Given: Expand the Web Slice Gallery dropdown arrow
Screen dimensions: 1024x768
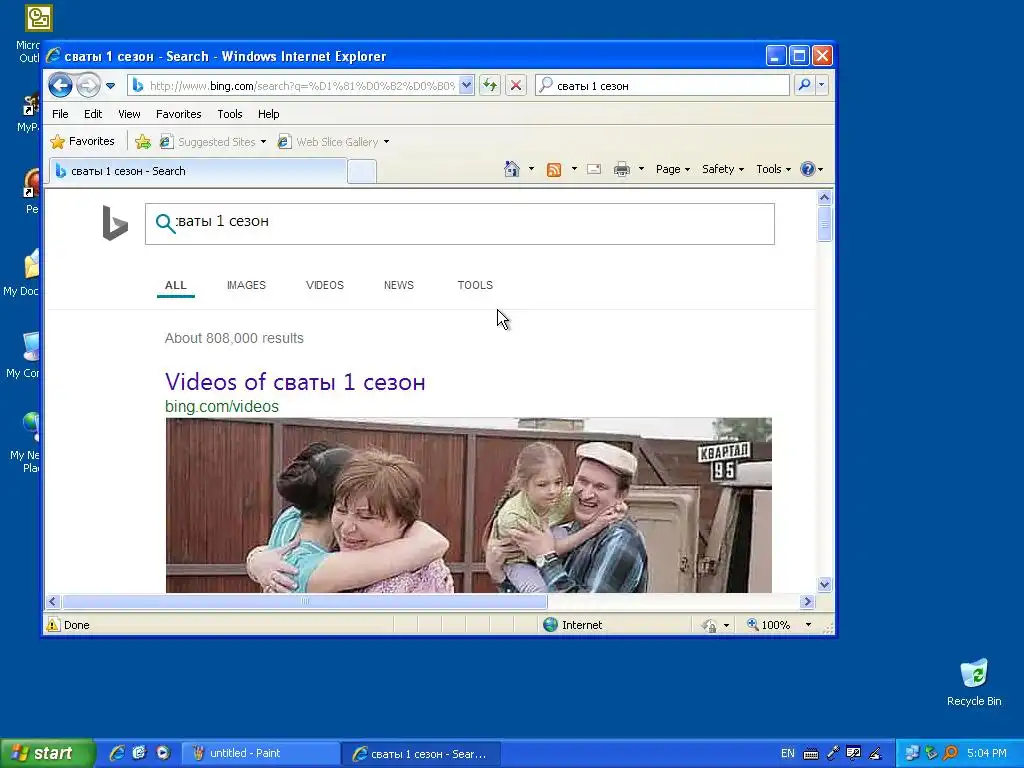Looking at the screenshot, I should tap(387, 142).
